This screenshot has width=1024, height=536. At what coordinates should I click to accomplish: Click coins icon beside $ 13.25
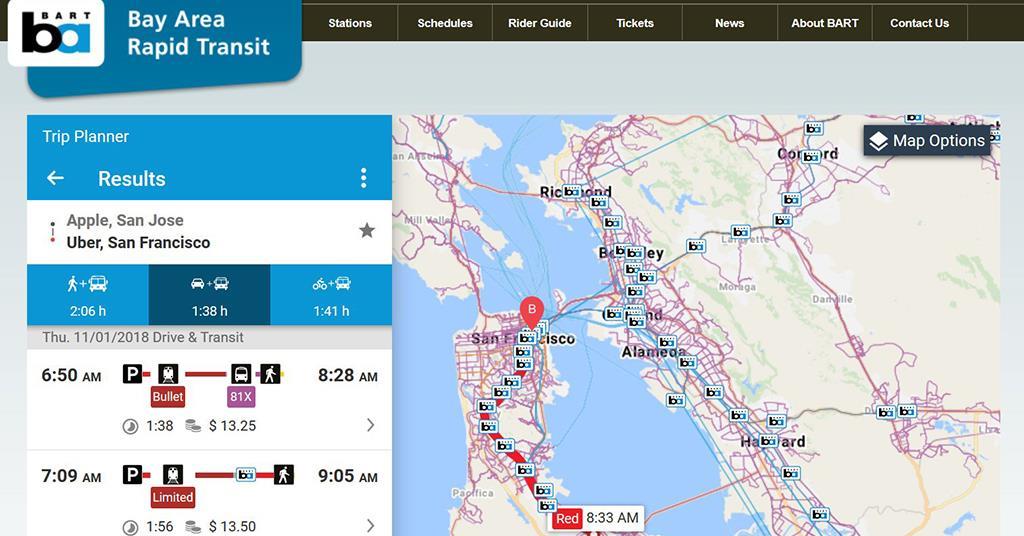193,426
